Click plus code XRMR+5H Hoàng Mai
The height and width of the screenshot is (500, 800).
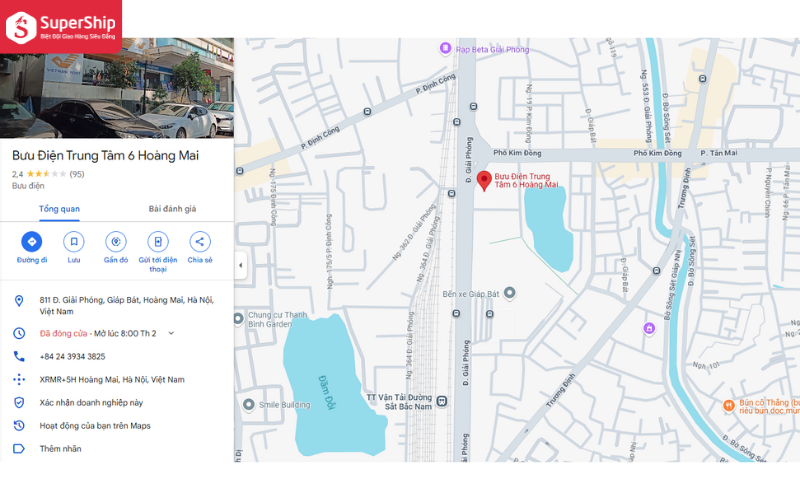(112, 379)
